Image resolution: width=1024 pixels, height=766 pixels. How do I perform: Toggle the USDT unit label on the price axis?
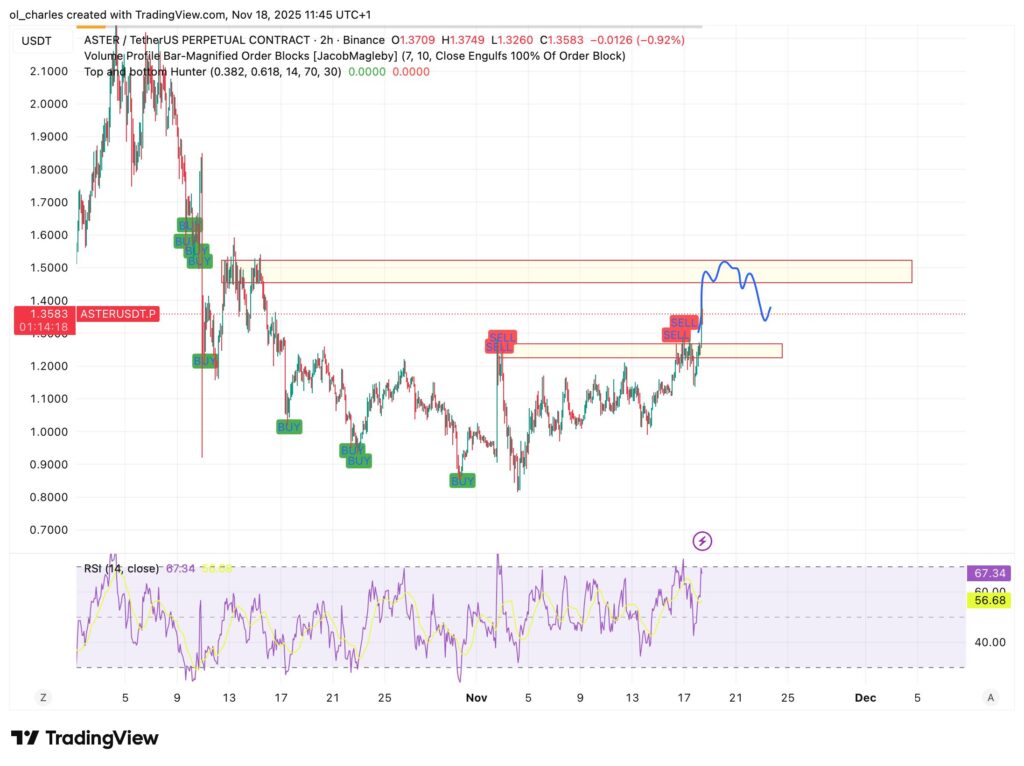(x=37, y=42)
